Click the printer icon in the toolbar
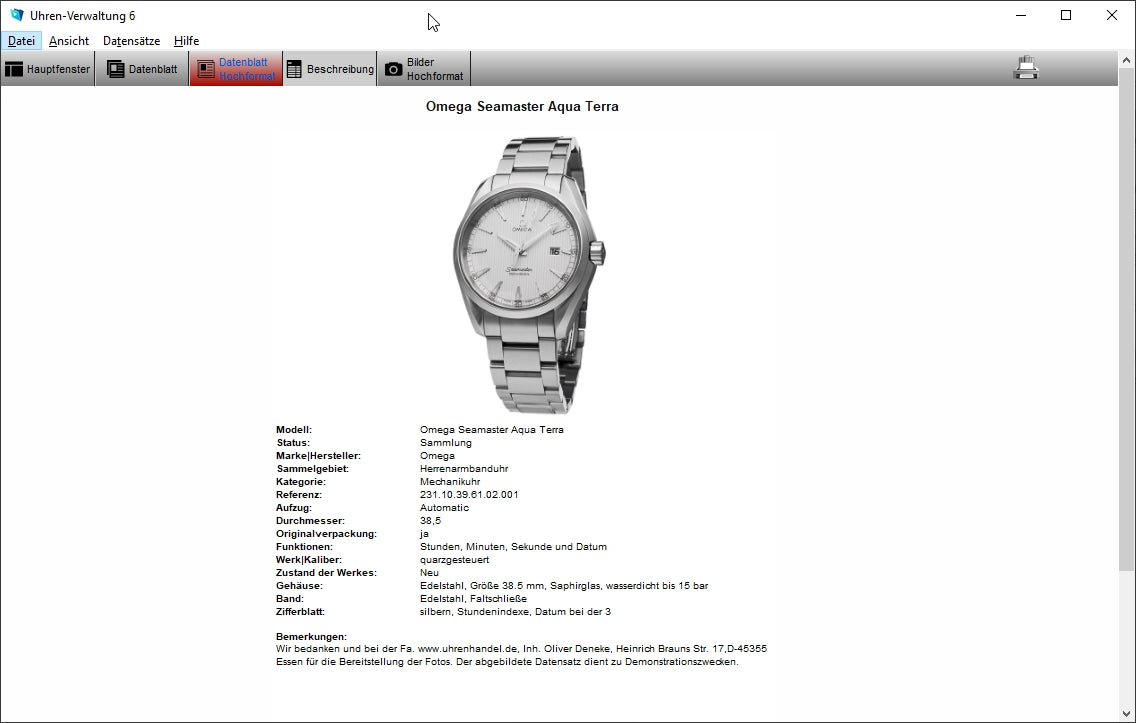 (x=1026, y=68)
